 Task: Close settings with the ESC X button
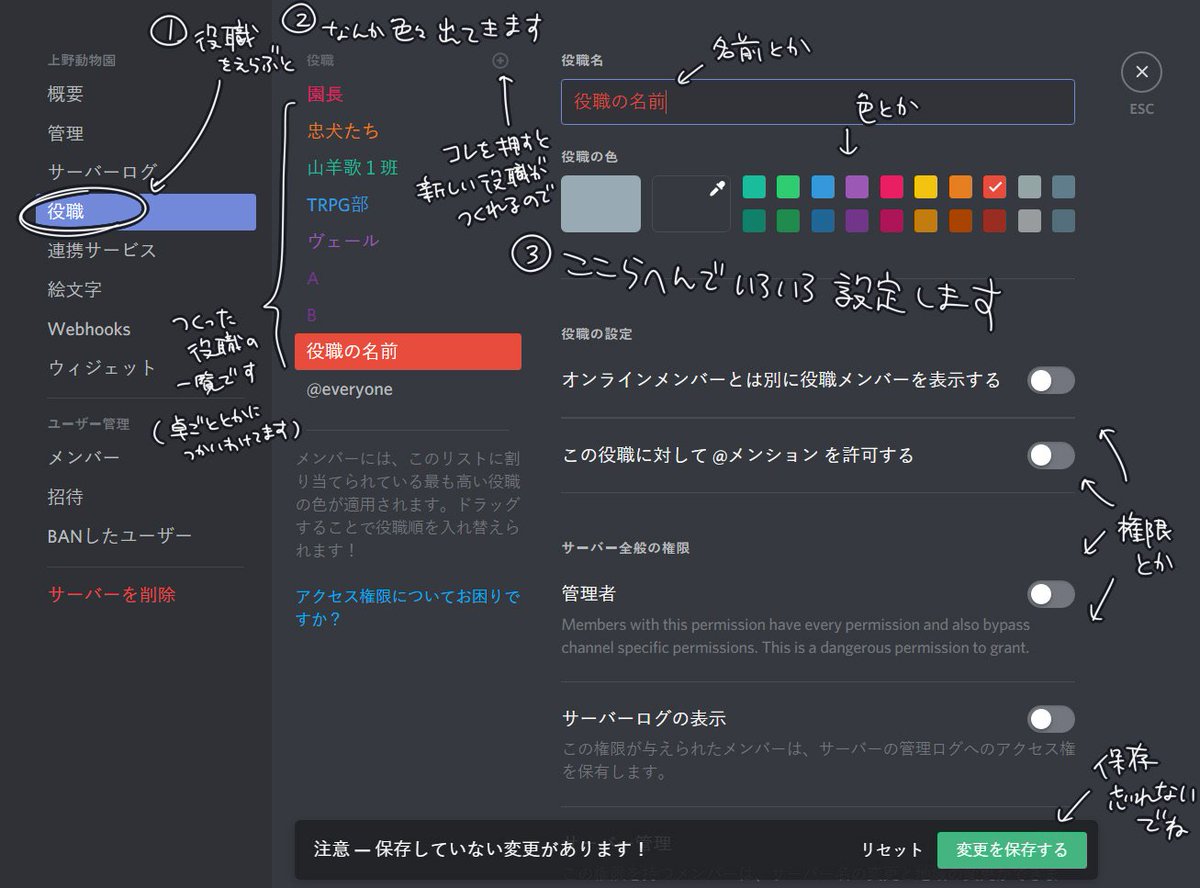pyautogui.click(x=1141, y=73)
